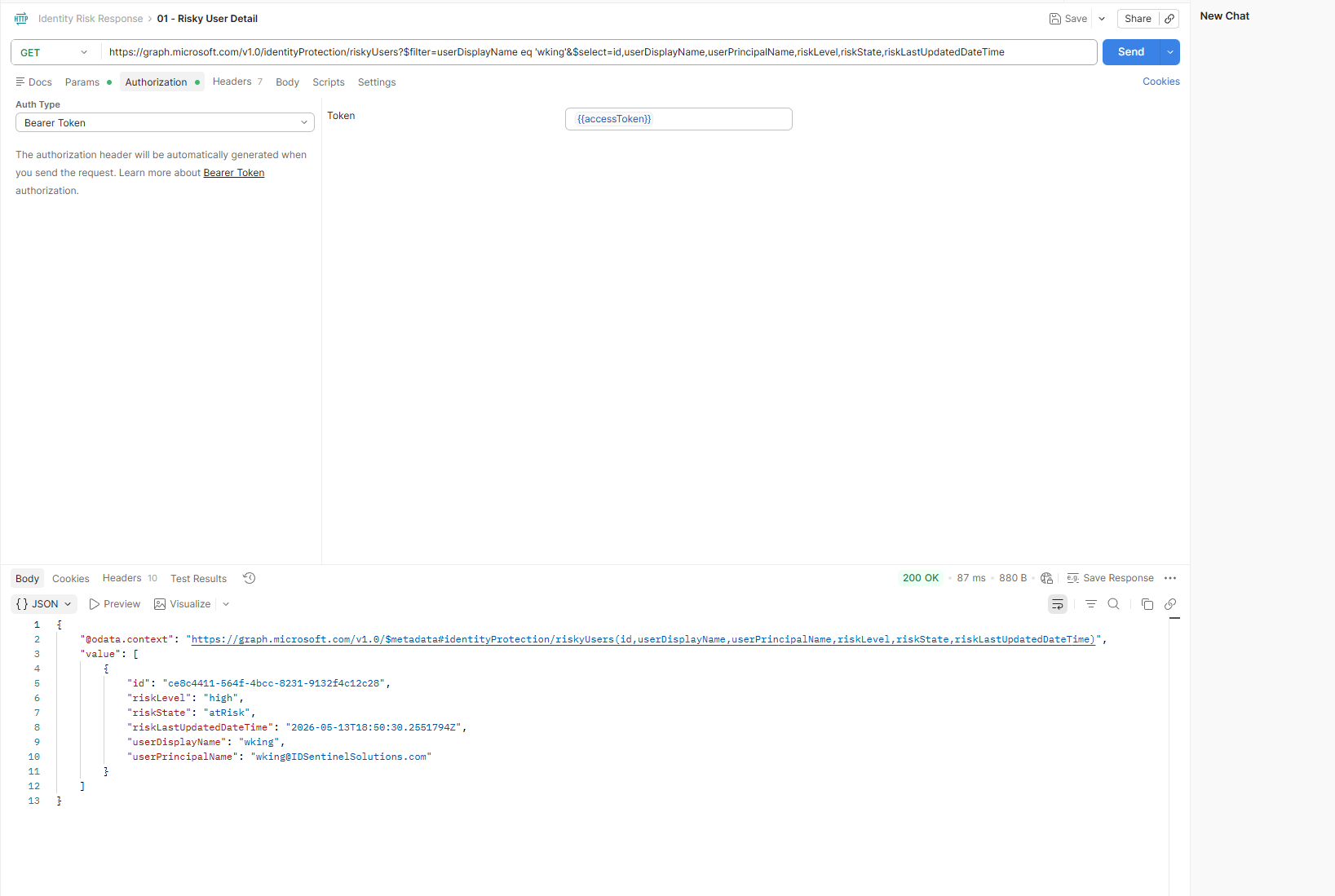Click the 200 OK status badge
The width and height of the screenshot is (1335, 896).
921,578
